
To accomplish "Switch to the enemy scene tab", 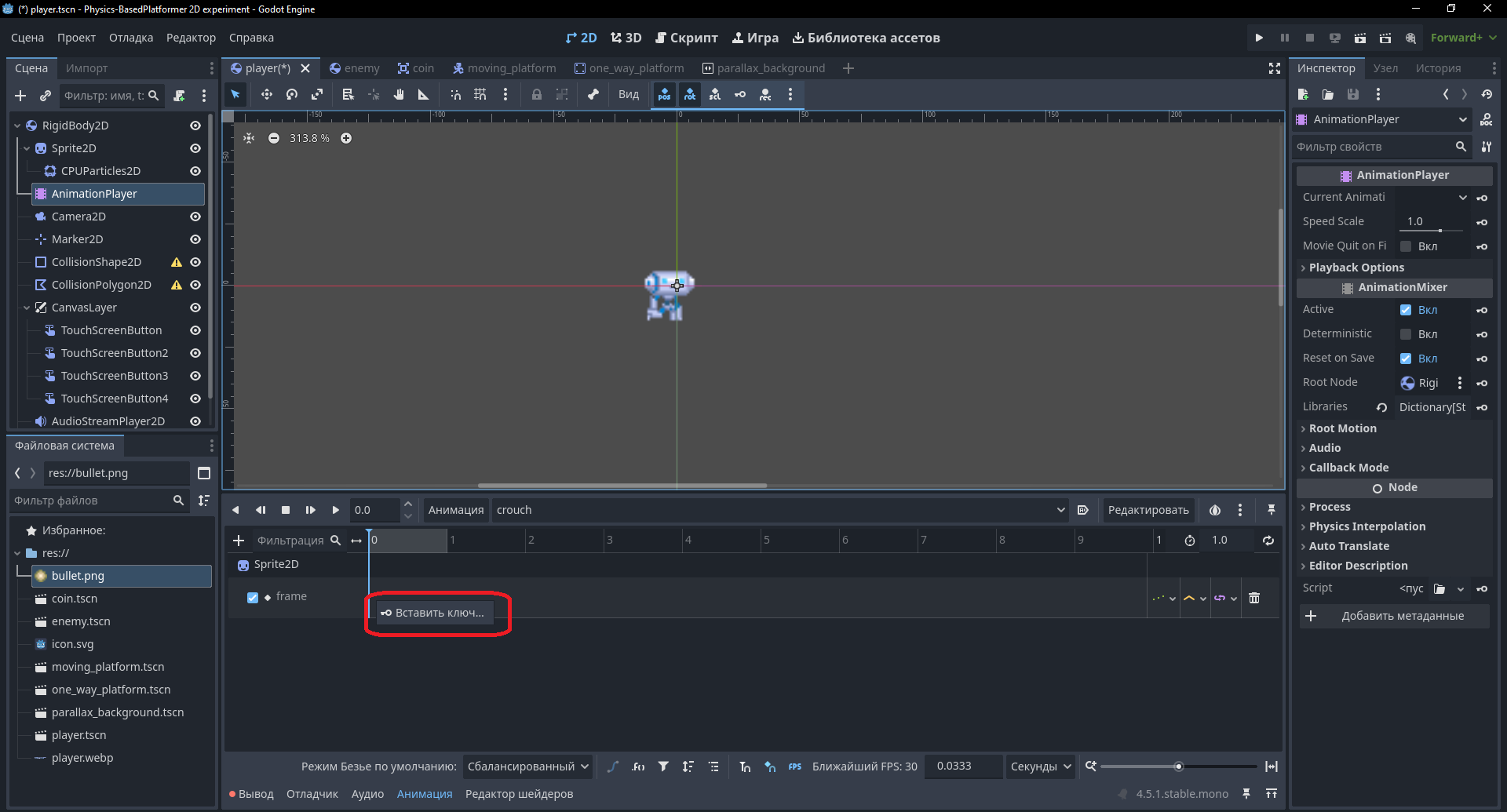I will pyautogui.click(x=355, y=68).
